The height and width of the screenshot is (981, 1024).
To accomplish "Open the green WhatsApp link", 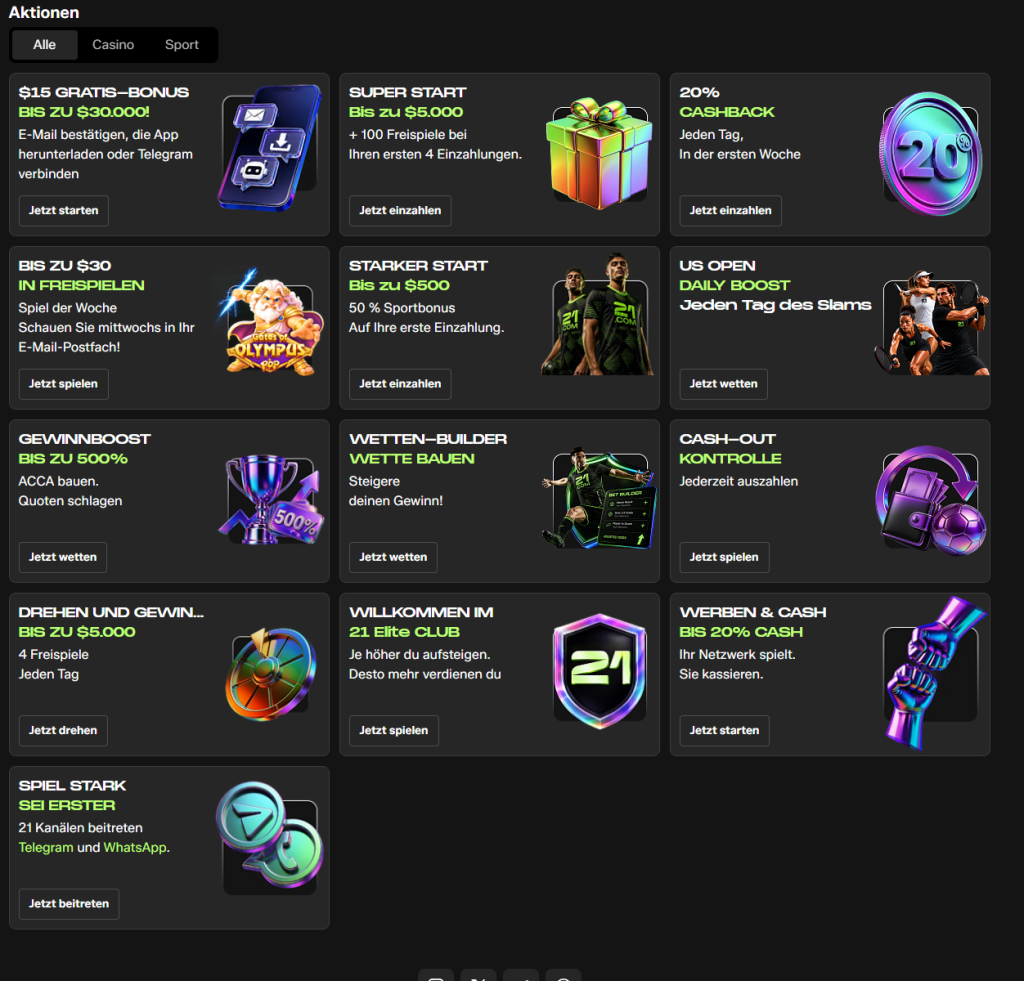I will [x=135, y=847].
